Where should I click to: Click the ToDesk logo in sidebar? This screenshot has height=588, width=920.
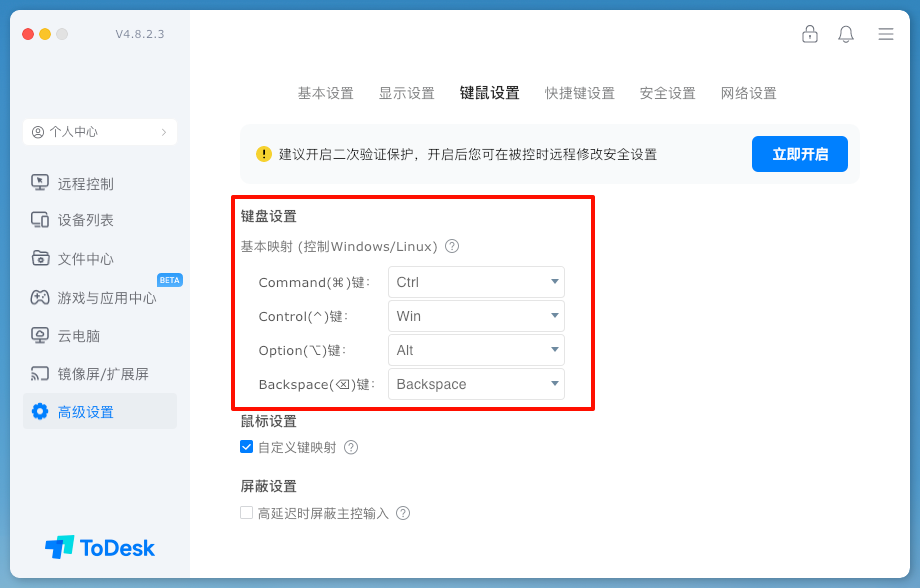pyautogui.click(x=100, y=547)
